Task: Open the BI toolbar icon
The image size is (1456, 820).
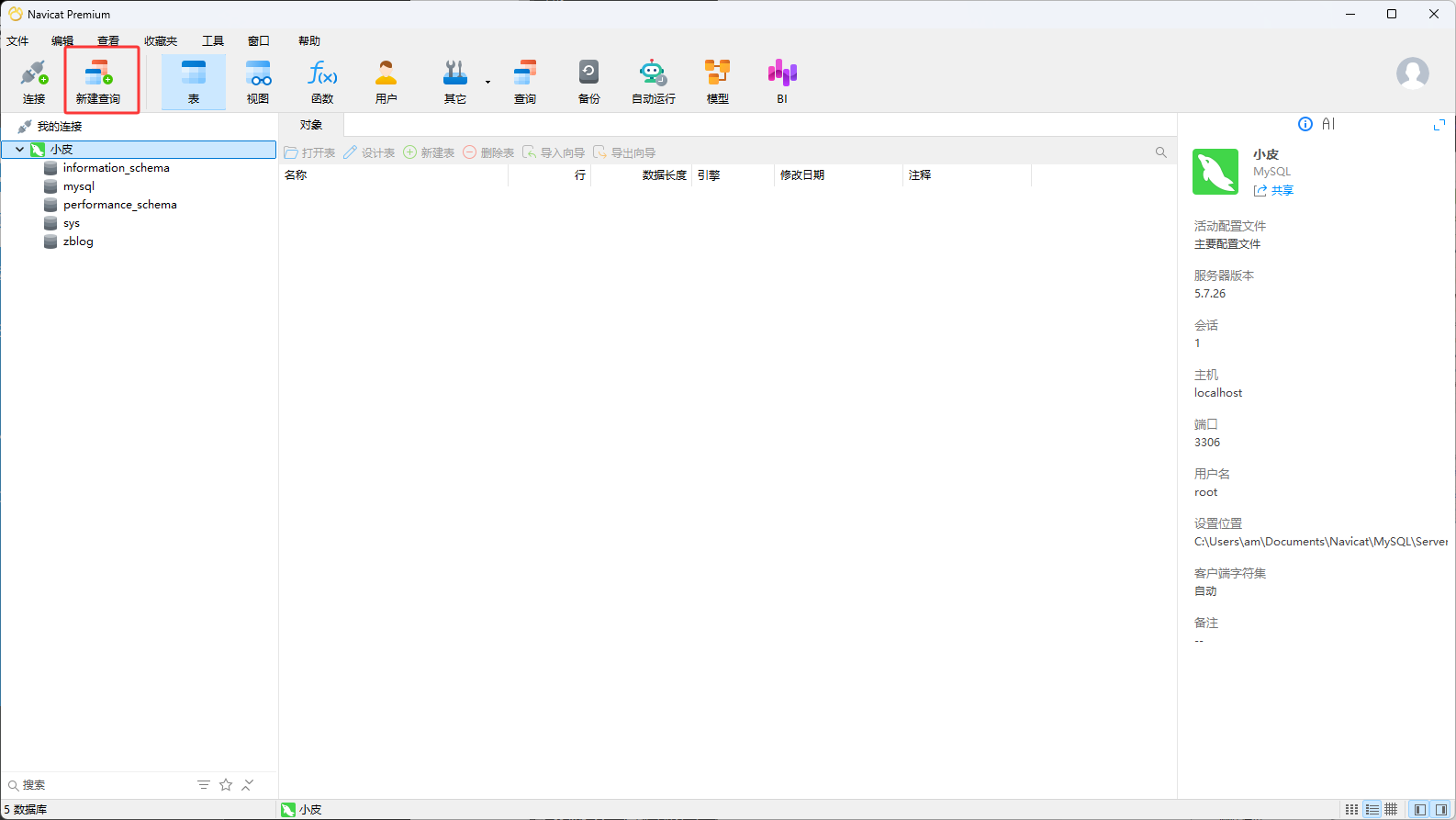Action: pos(782,82)
